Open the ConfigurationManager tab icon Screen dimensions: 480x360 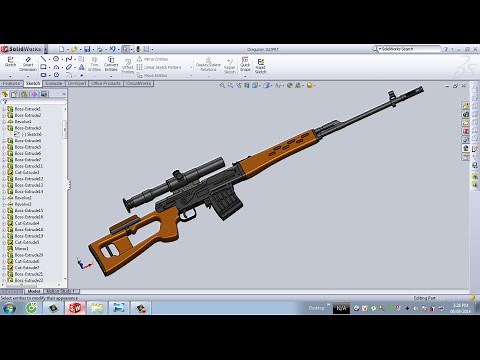[x=24, y=94]
